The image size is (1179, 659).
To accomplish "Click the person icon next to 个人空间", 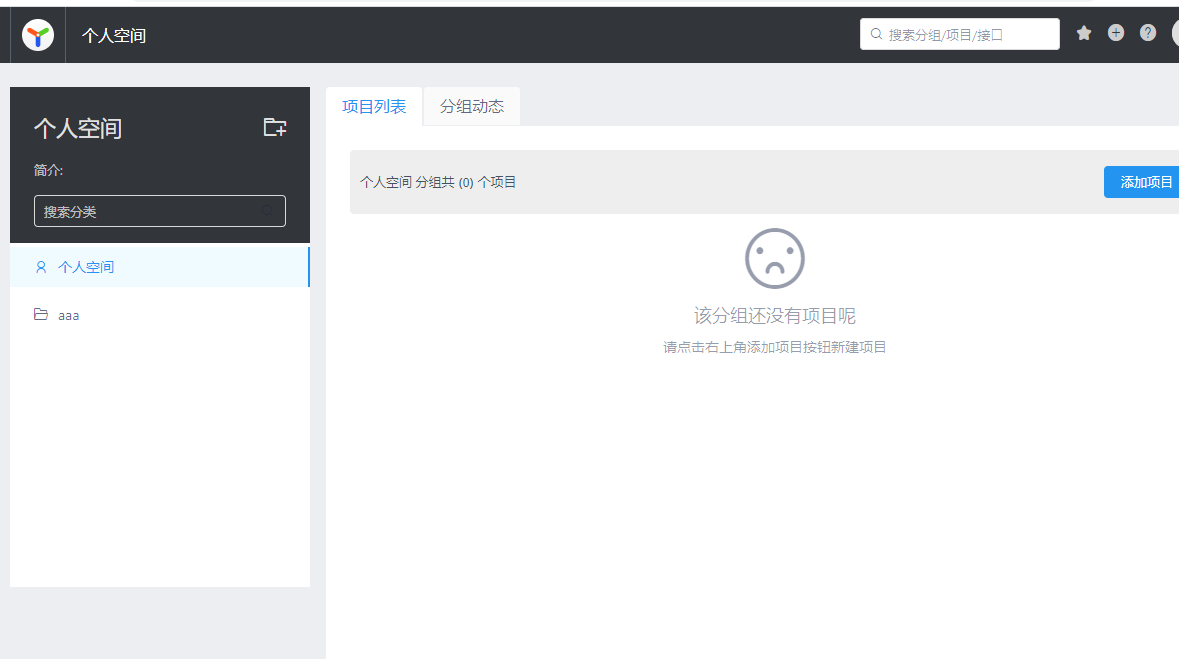I will pyautogui.click(x=41, y=267).
